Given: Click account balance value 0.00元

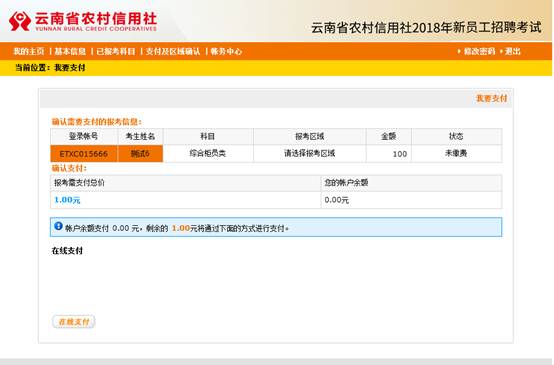Looking at the screenshot, I should click(336, 200).
